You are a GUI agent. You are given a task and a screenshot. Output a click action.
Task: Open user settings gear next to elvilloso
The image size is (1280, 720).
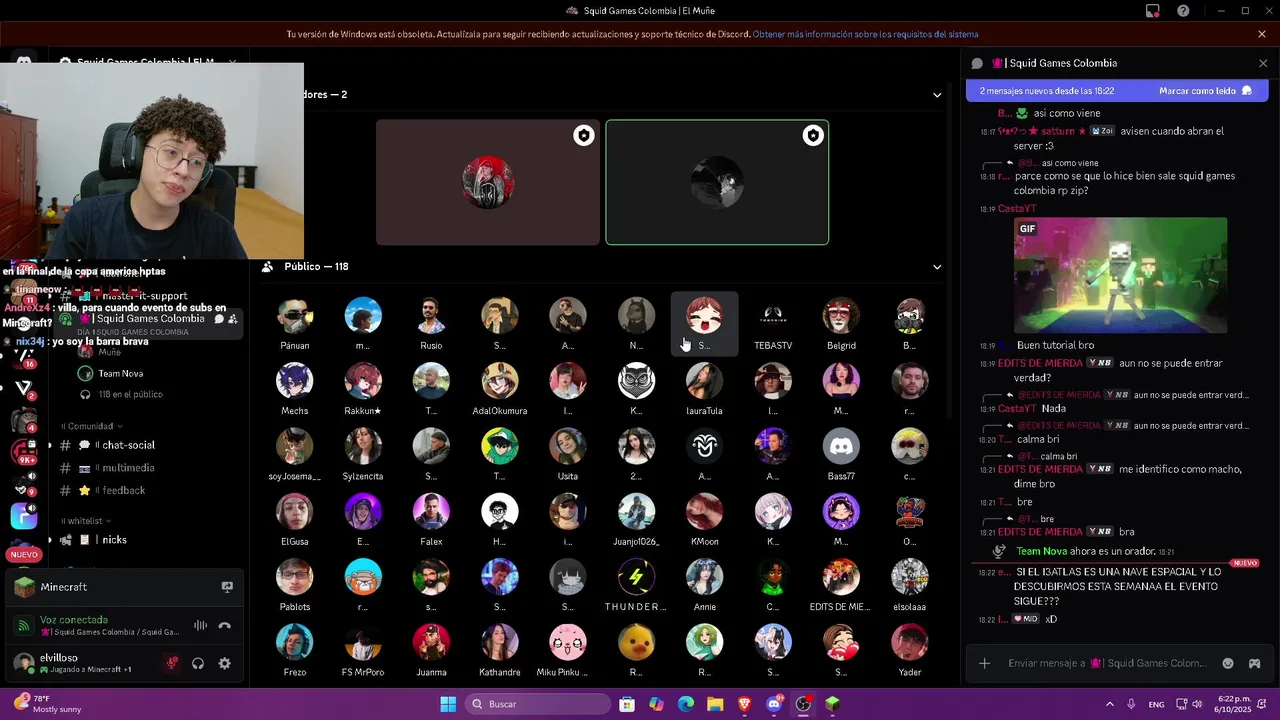tap(224, 663)
